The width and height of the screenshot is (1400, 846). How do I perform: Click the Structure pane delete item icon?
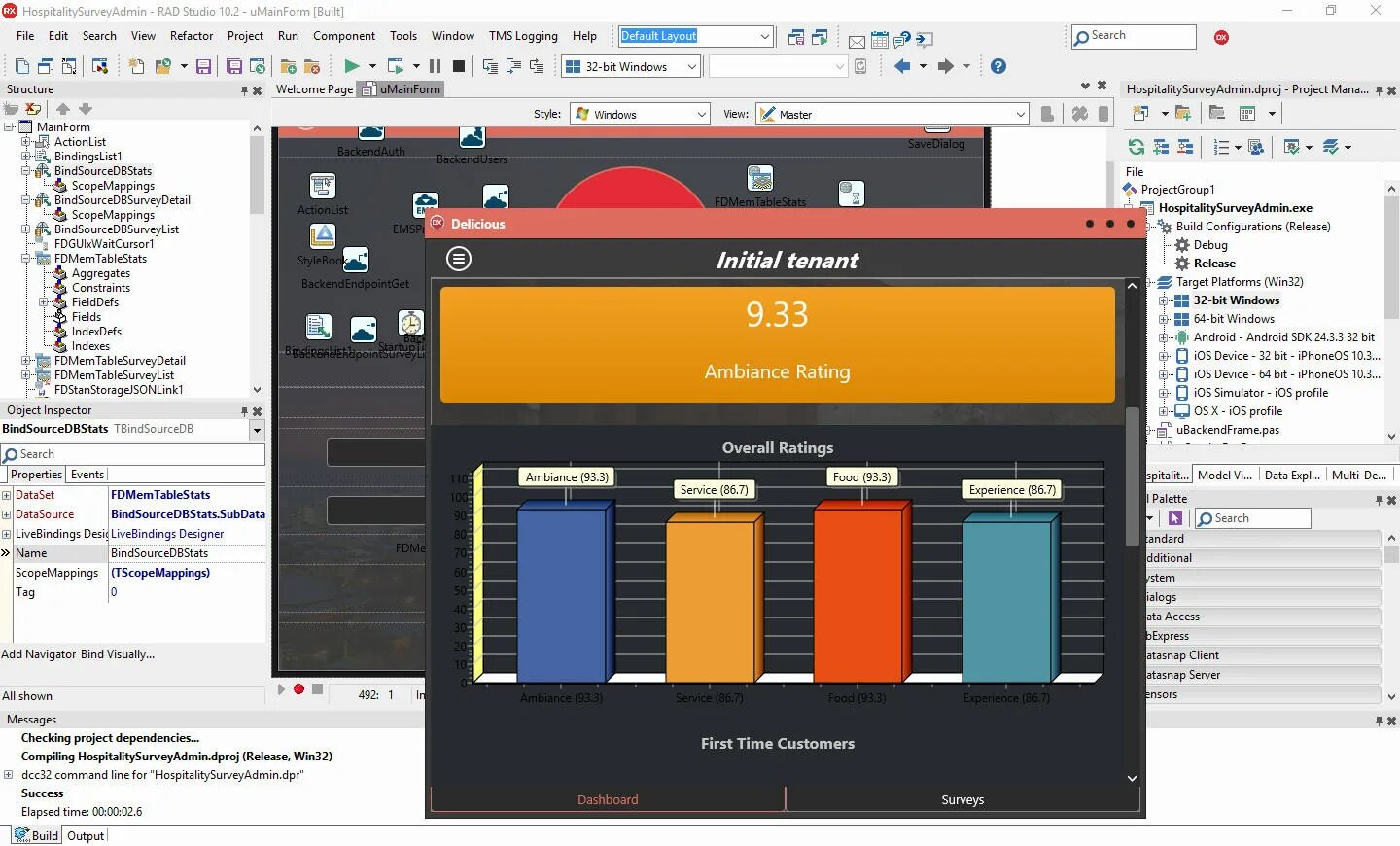(x=34, y=109)
